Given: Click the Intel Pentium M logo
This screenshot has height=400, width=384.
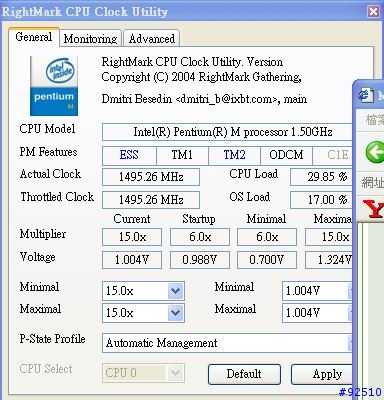Looking at the screenshot, I should coord(54,86).
